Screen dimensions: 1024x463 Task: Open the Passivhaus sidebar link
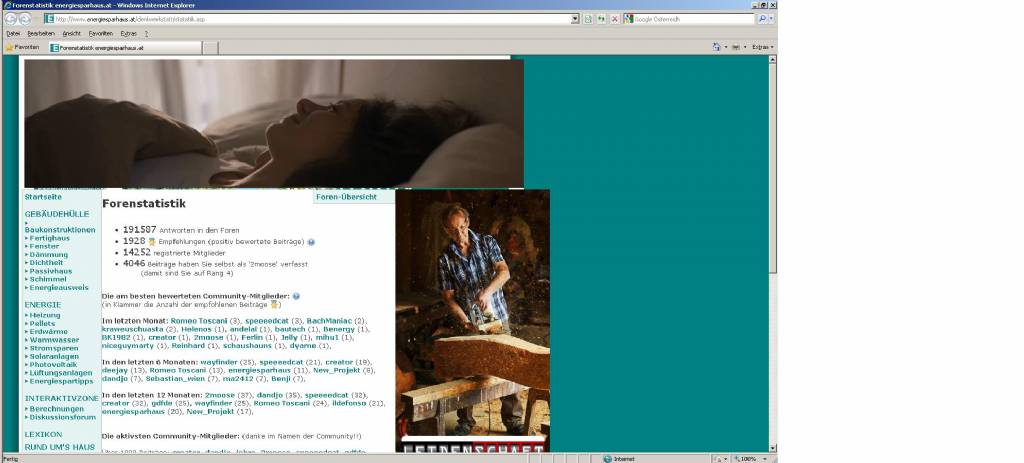tap(51, 271)
